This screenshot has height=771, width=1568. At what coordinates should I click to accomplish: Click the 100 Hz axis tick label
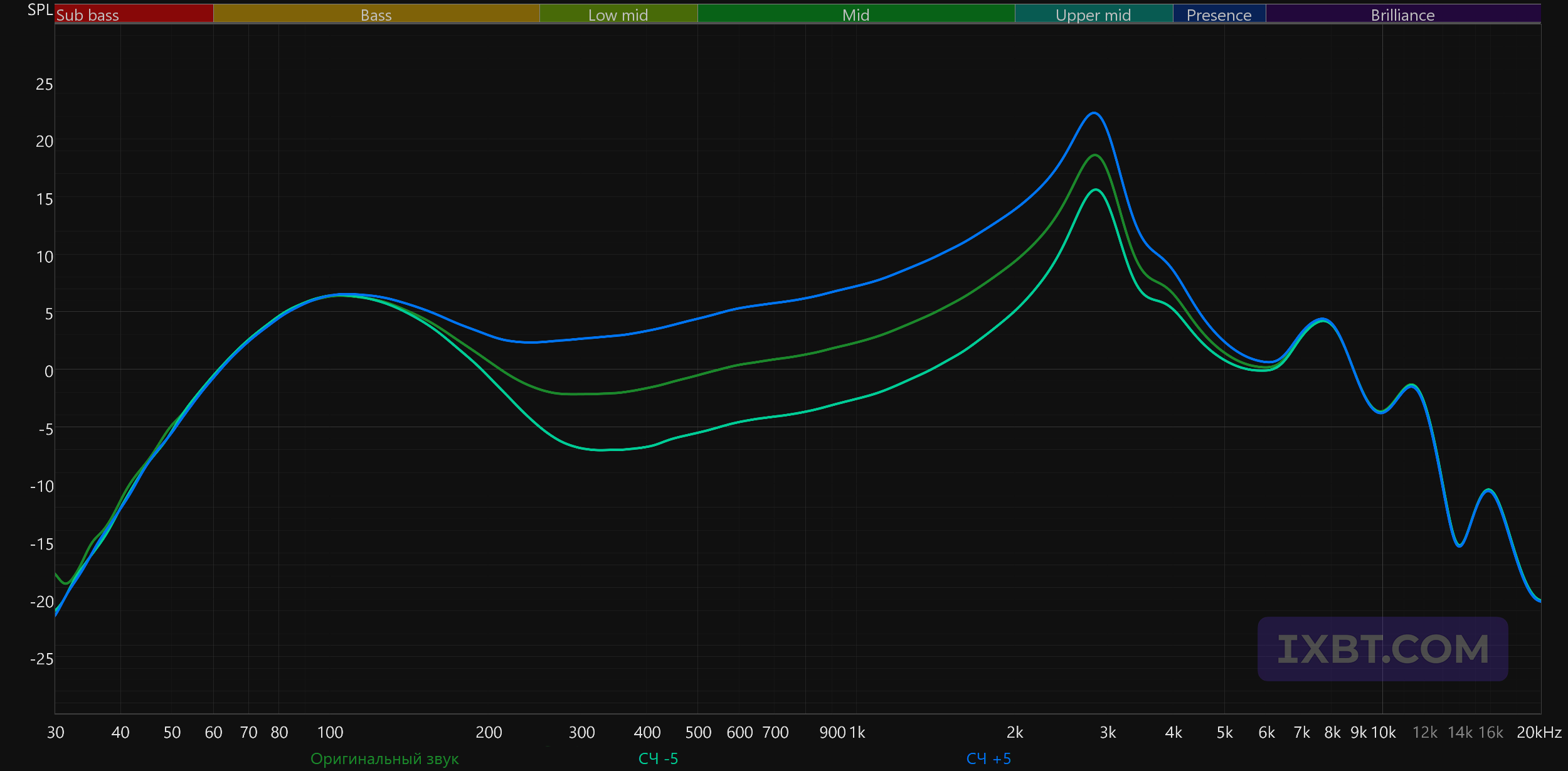coord(330,733)
